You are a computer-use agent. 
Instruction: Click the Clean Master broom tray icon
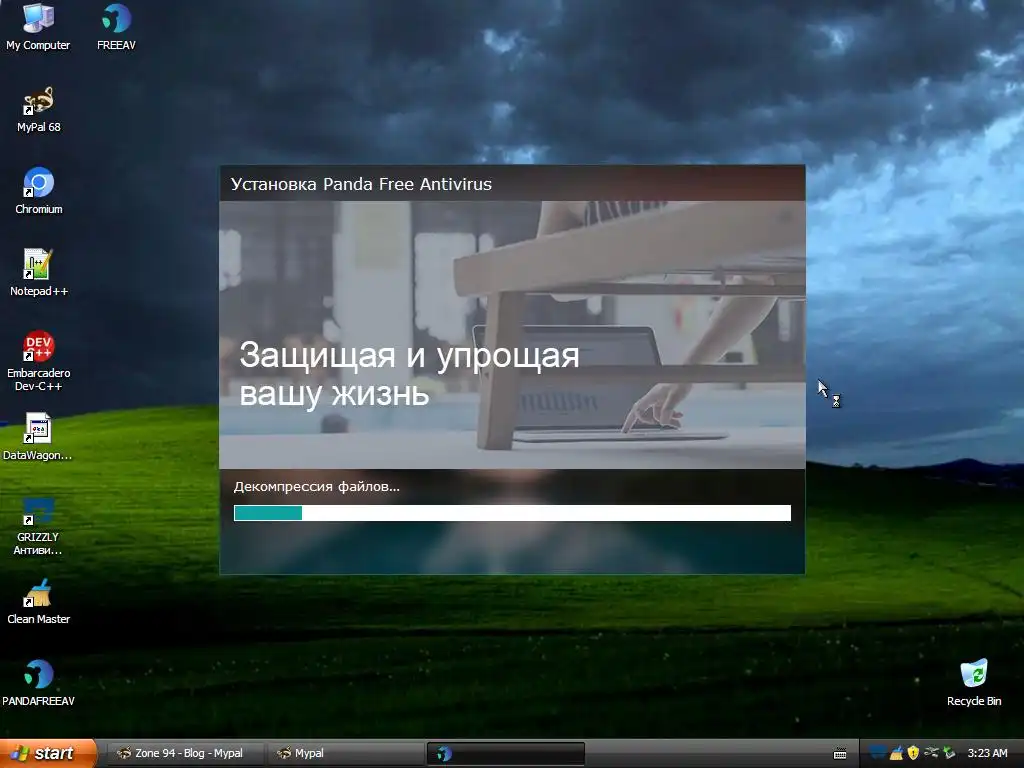[897, 753]
